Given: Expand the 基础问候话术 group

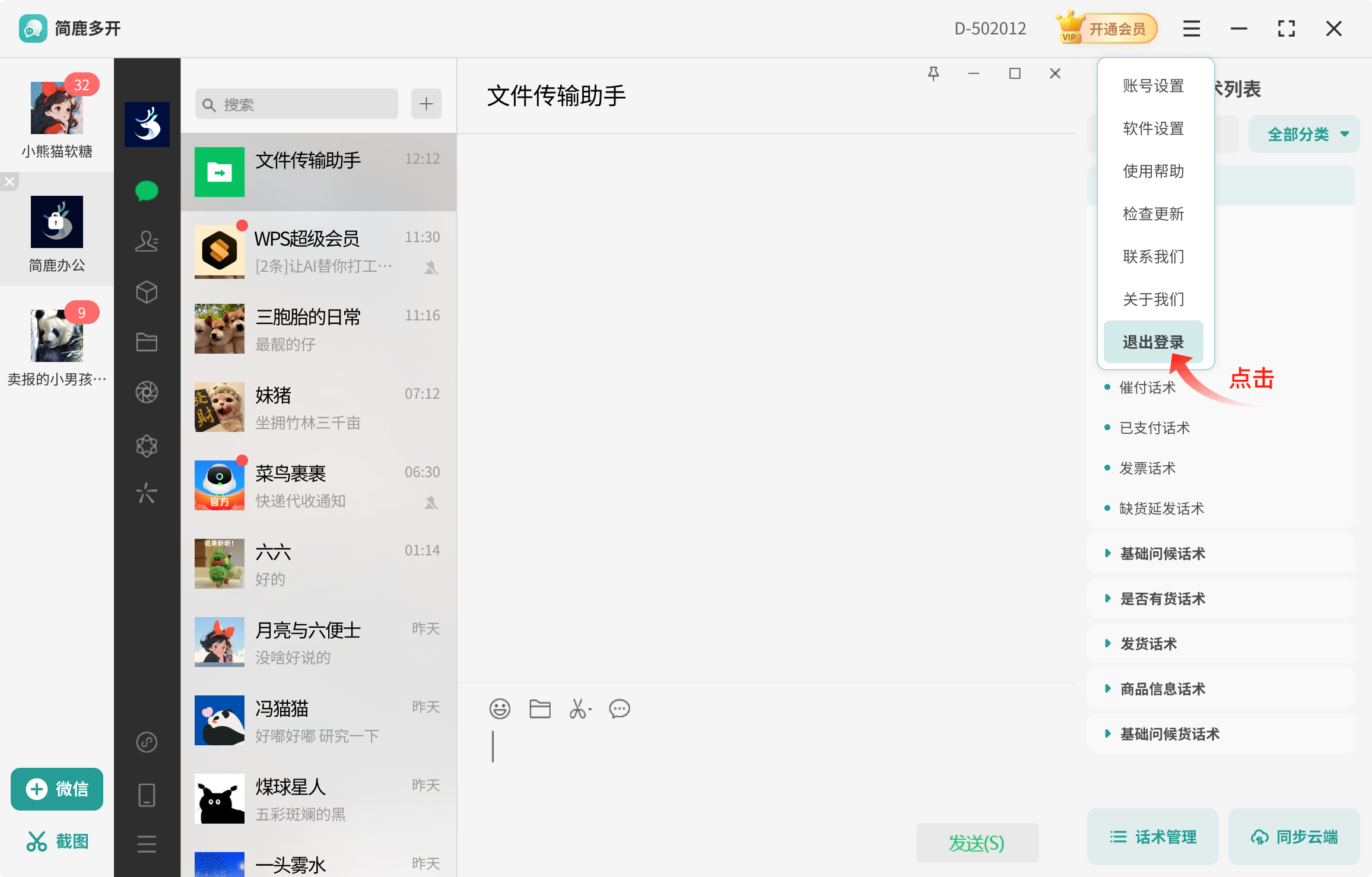Looking at the screenshot, I should [x=1162, y=554].
